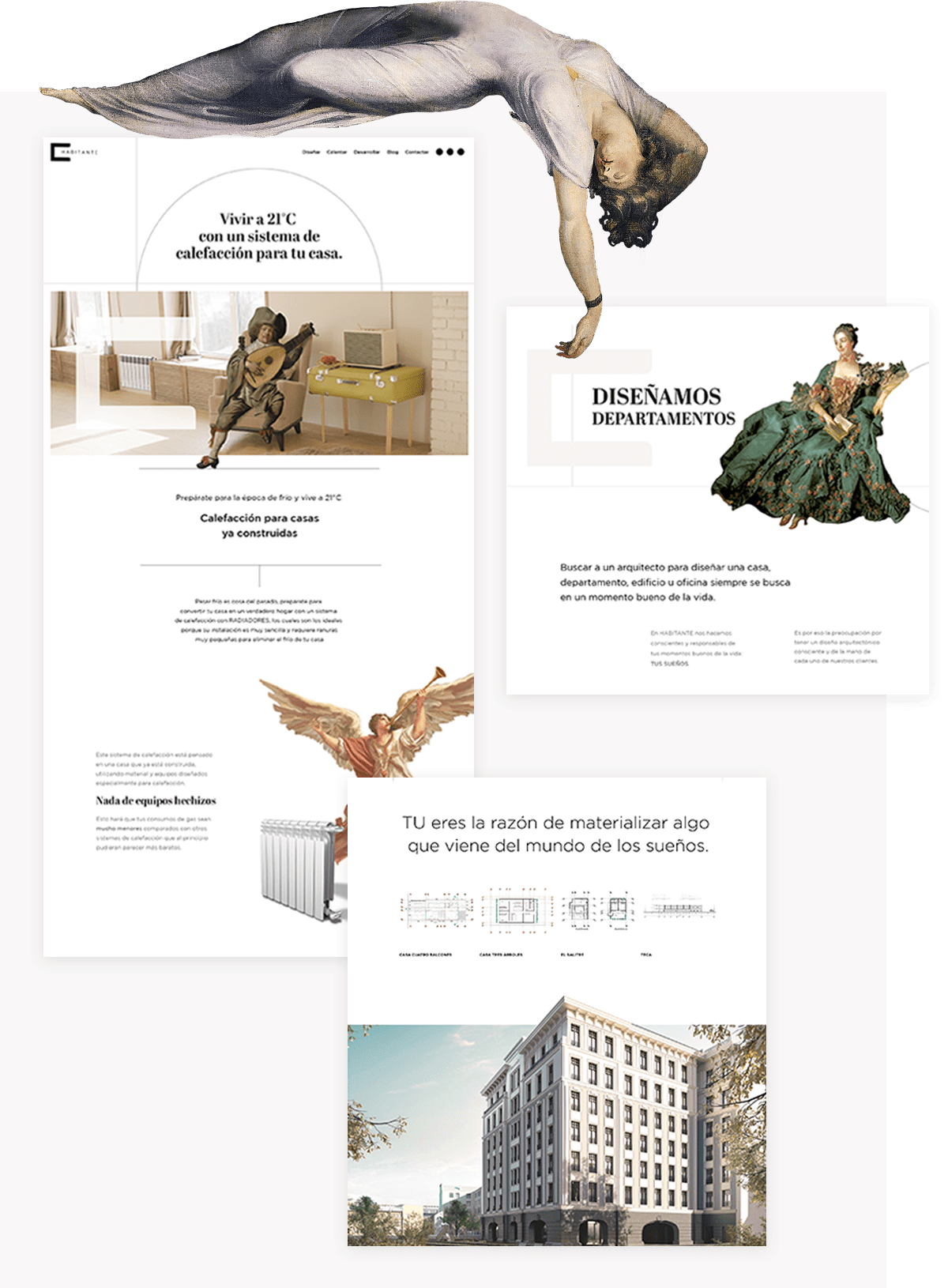This screenshot has width=948, height=1288.
Task: Open the Calentar nav item
Action: coord(337,152)
